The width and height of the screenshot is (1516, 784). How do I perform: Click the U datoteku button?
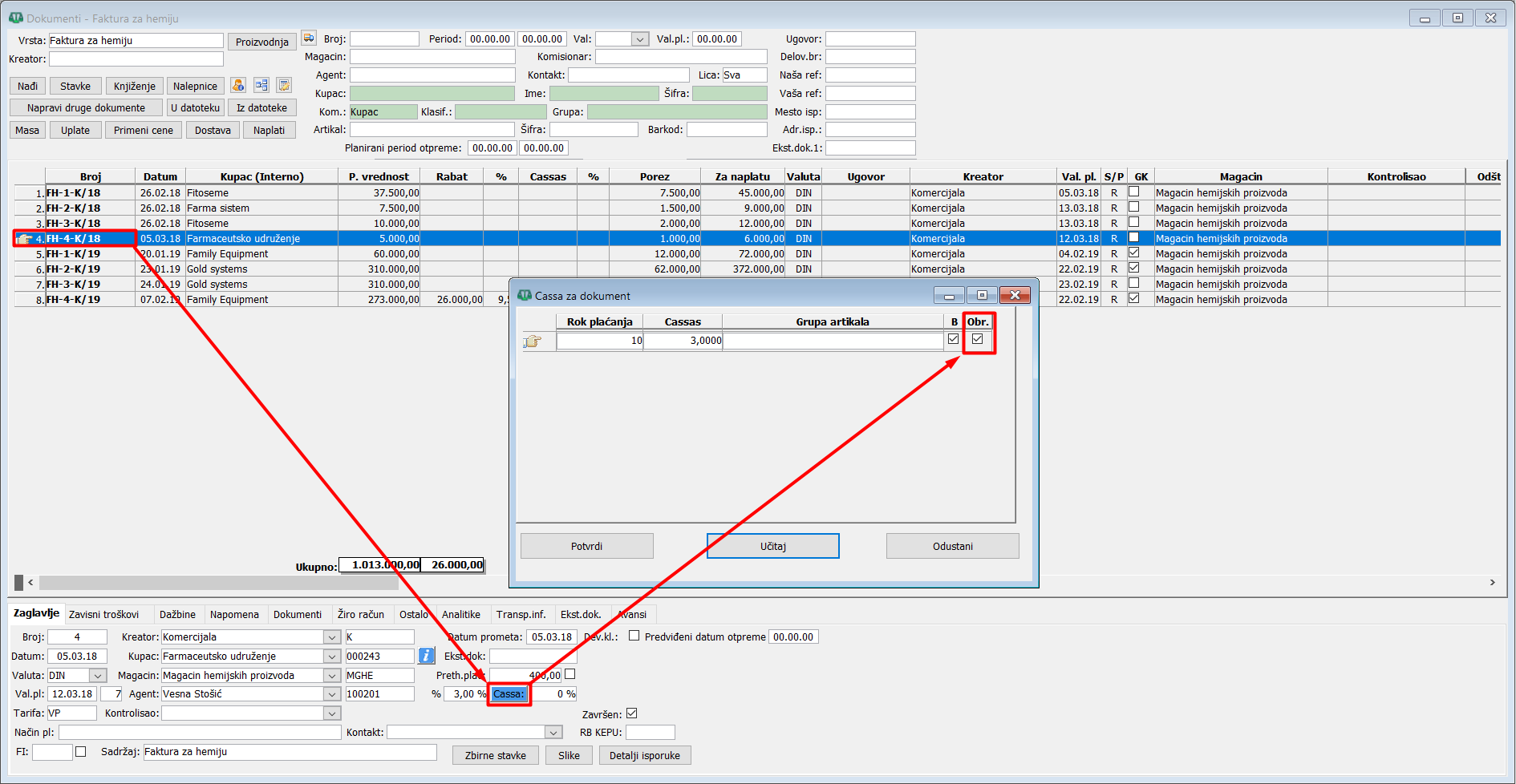(195, 107)
